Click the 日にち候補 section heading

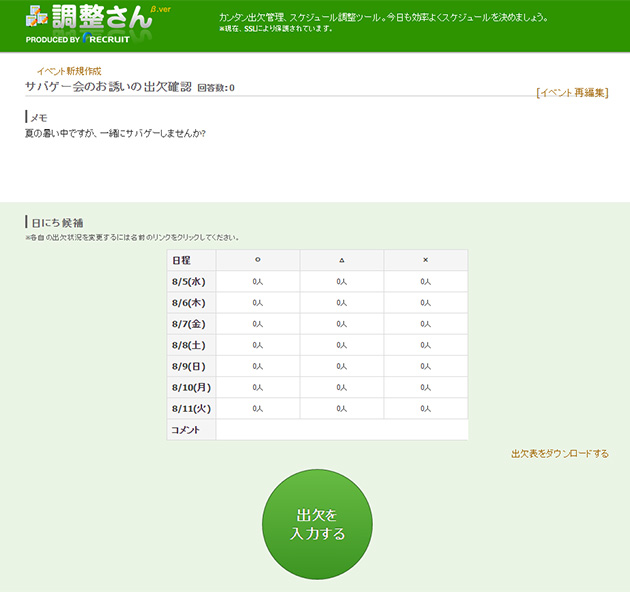[57, 222]
